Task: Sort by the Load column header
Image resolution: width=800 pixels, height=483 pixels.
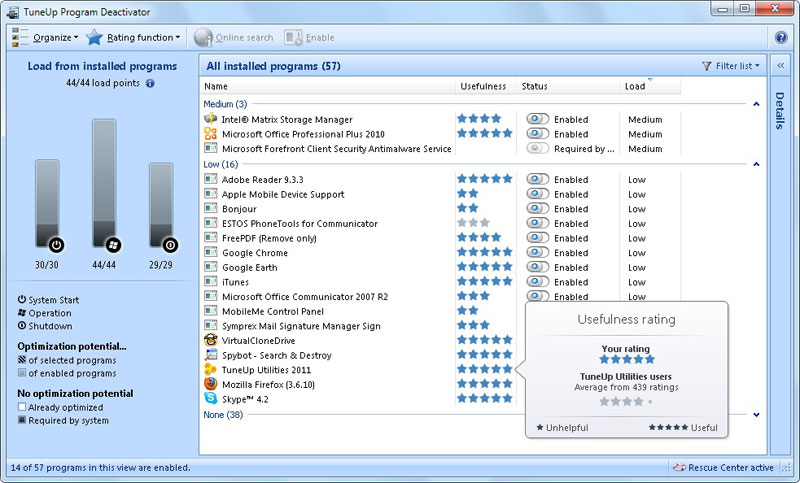Action: click(x=650, y=86)
